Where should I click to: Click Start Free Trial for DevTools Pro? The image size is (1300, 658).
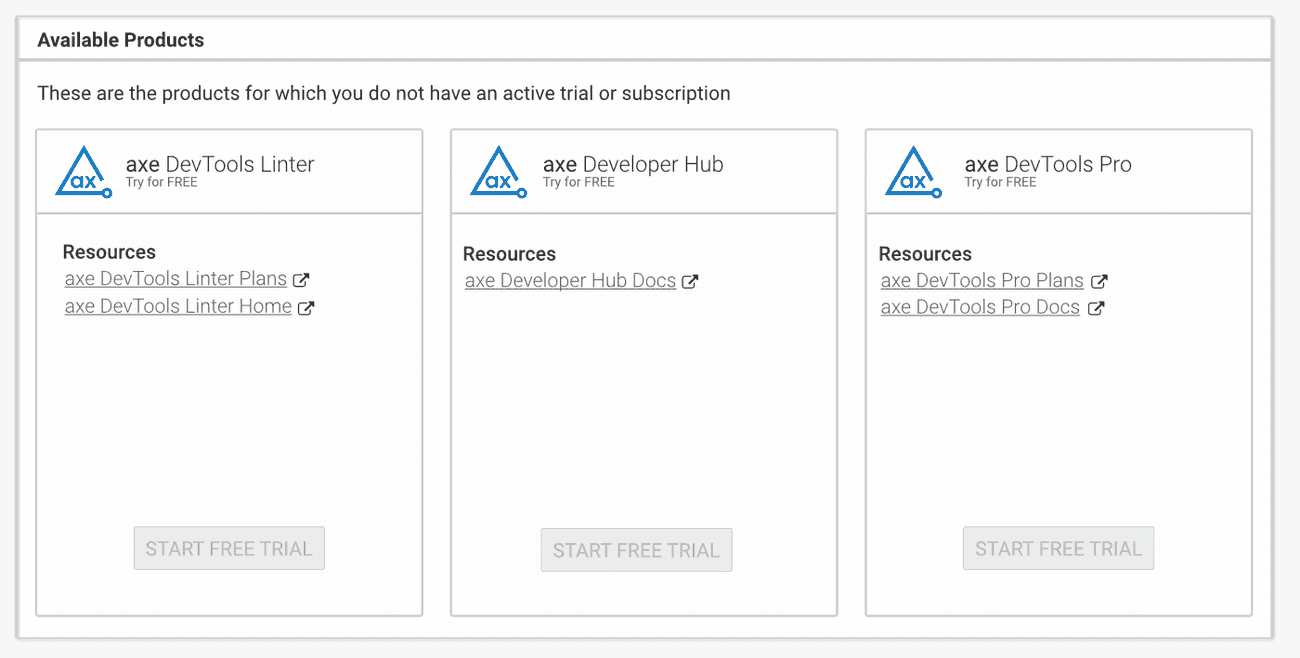coord(1058,548)
